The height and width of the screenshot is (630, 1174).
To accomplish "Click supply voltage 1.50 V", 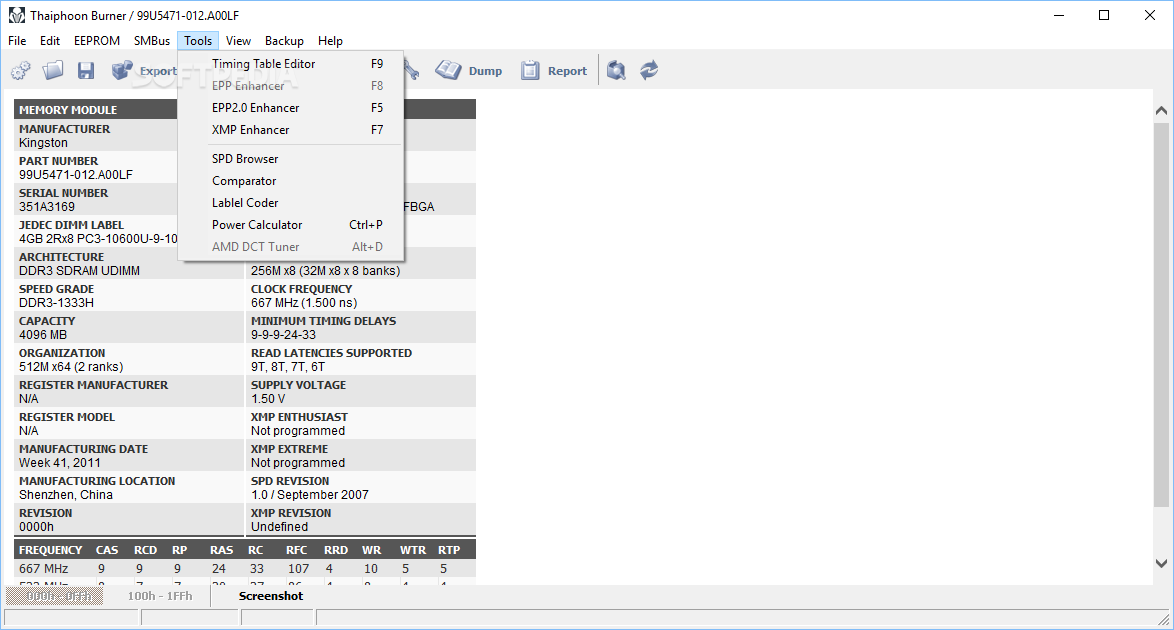I will (268, 399).
